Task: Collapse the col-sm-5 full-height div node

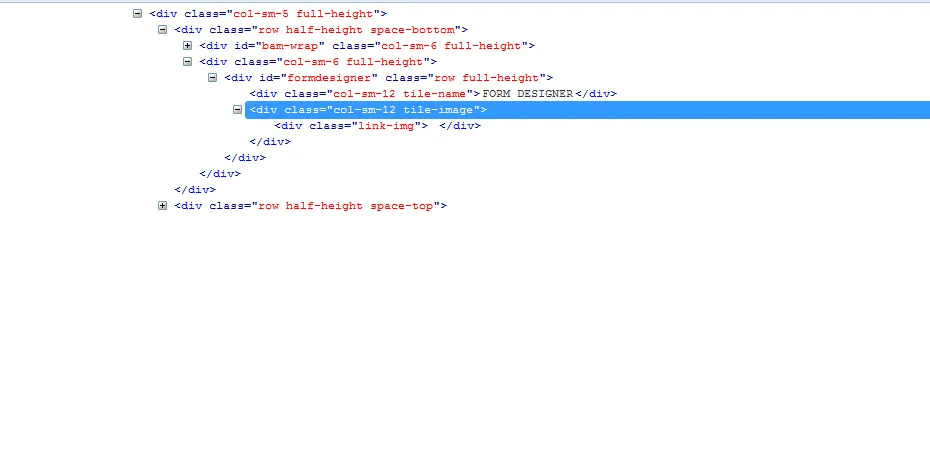Action: (138, 14)
